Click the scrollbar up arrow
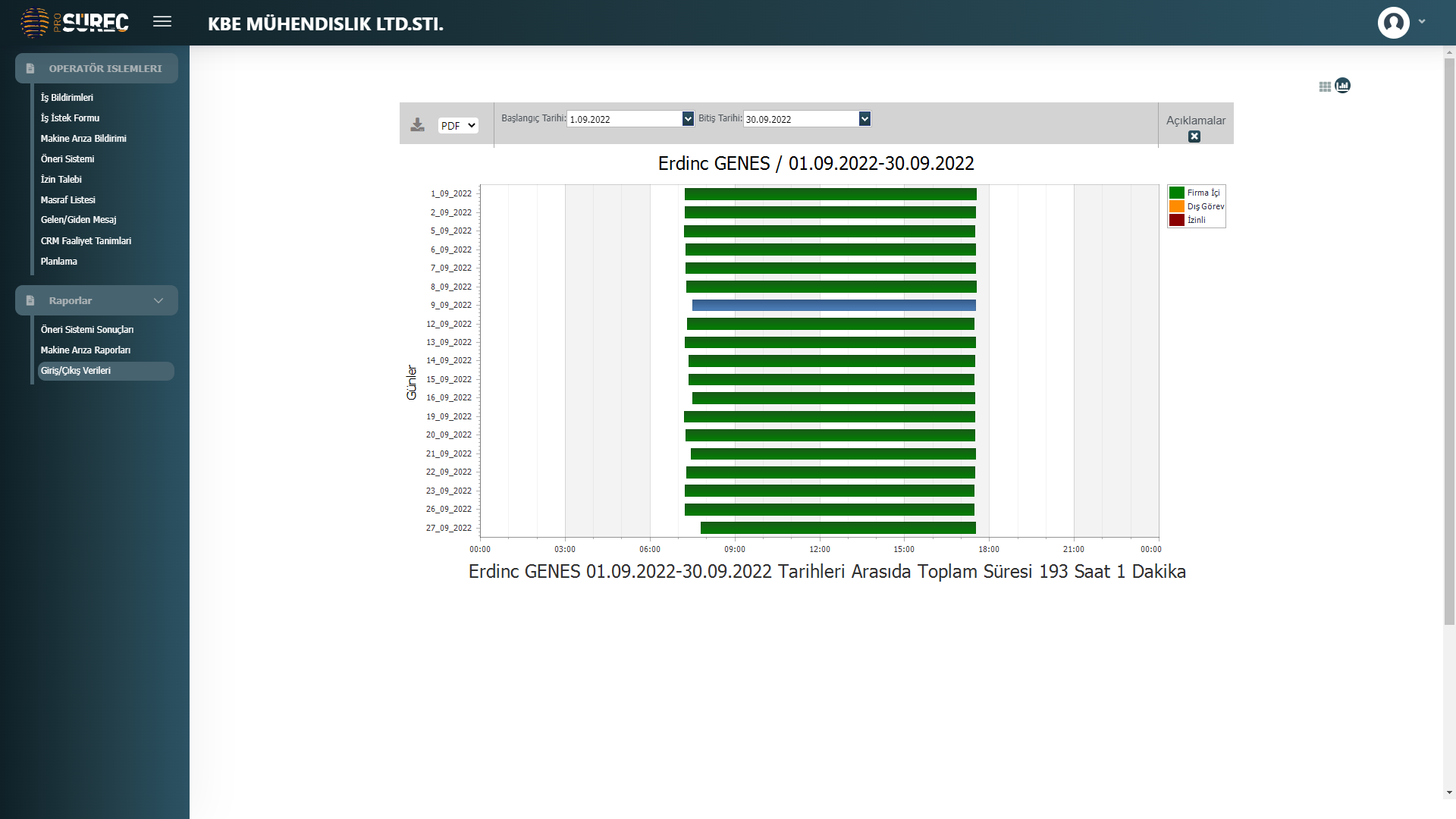1456x819 pixels. 1449,53
